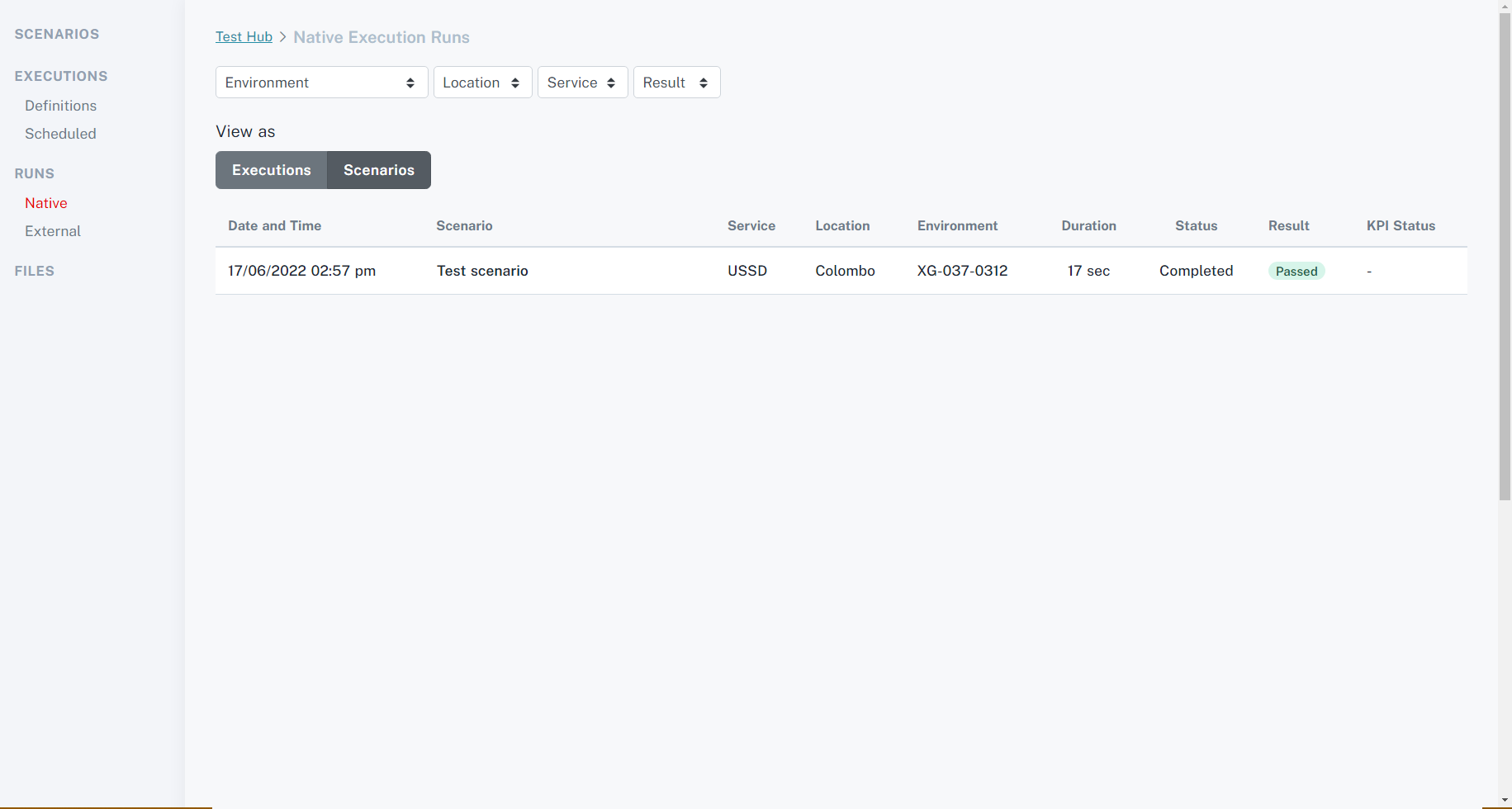Open Scheduled executions page
1512x809 pixels.
[60, 134]
